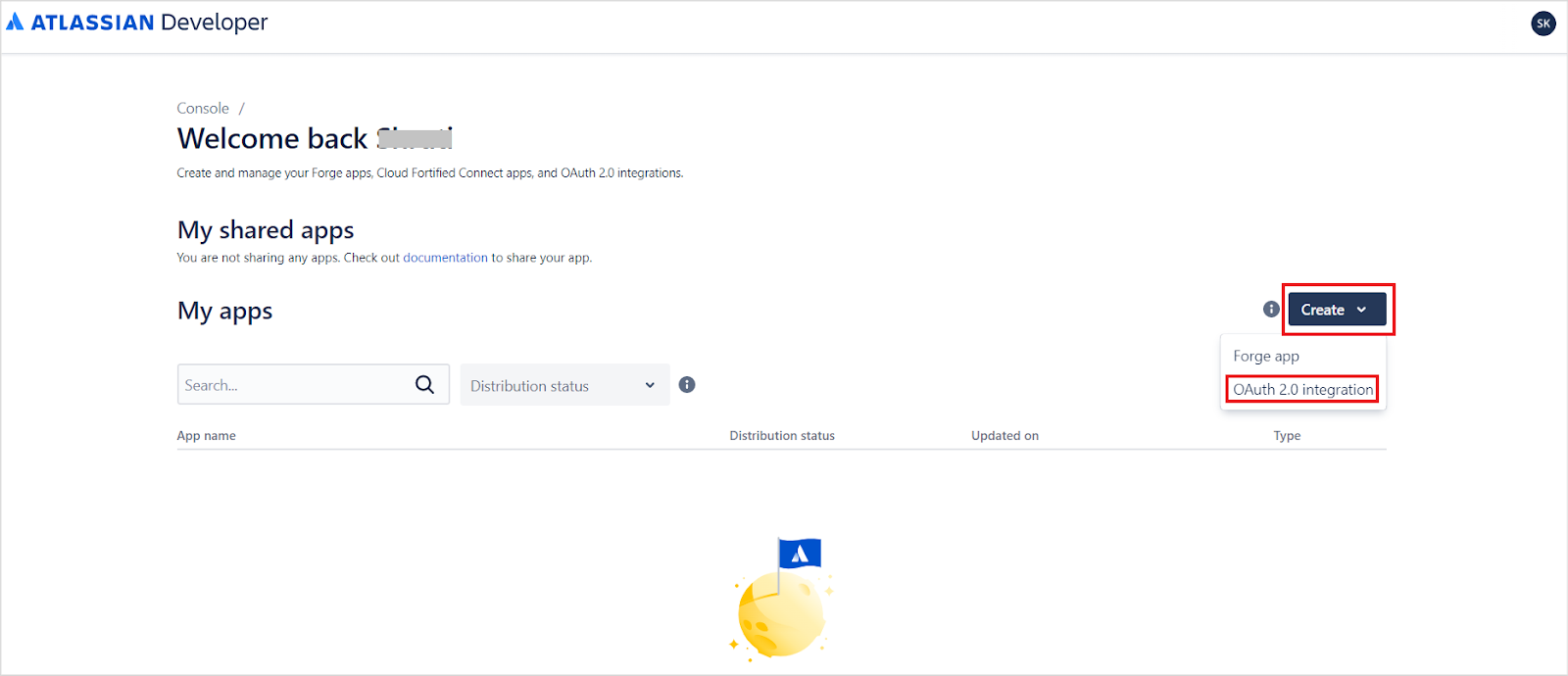Screen dimensions: 1568x676
Task: Click the My apps heading
Action: (x=224, y=312)
